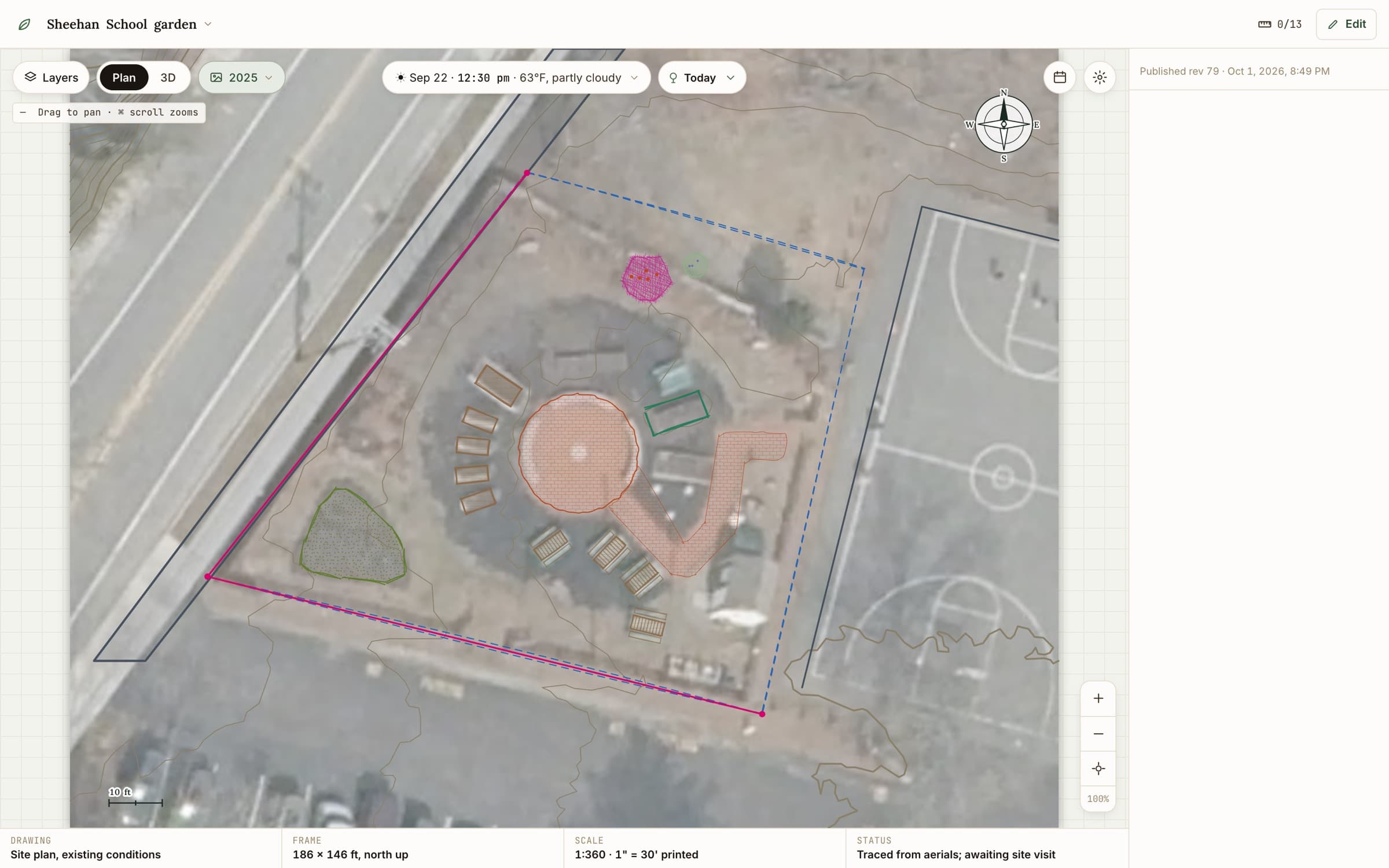Viewport: 1389px width, 868px height.
Task: Click 'Traced from aerials; awaiting site visit' status
Action: (956, 855)
